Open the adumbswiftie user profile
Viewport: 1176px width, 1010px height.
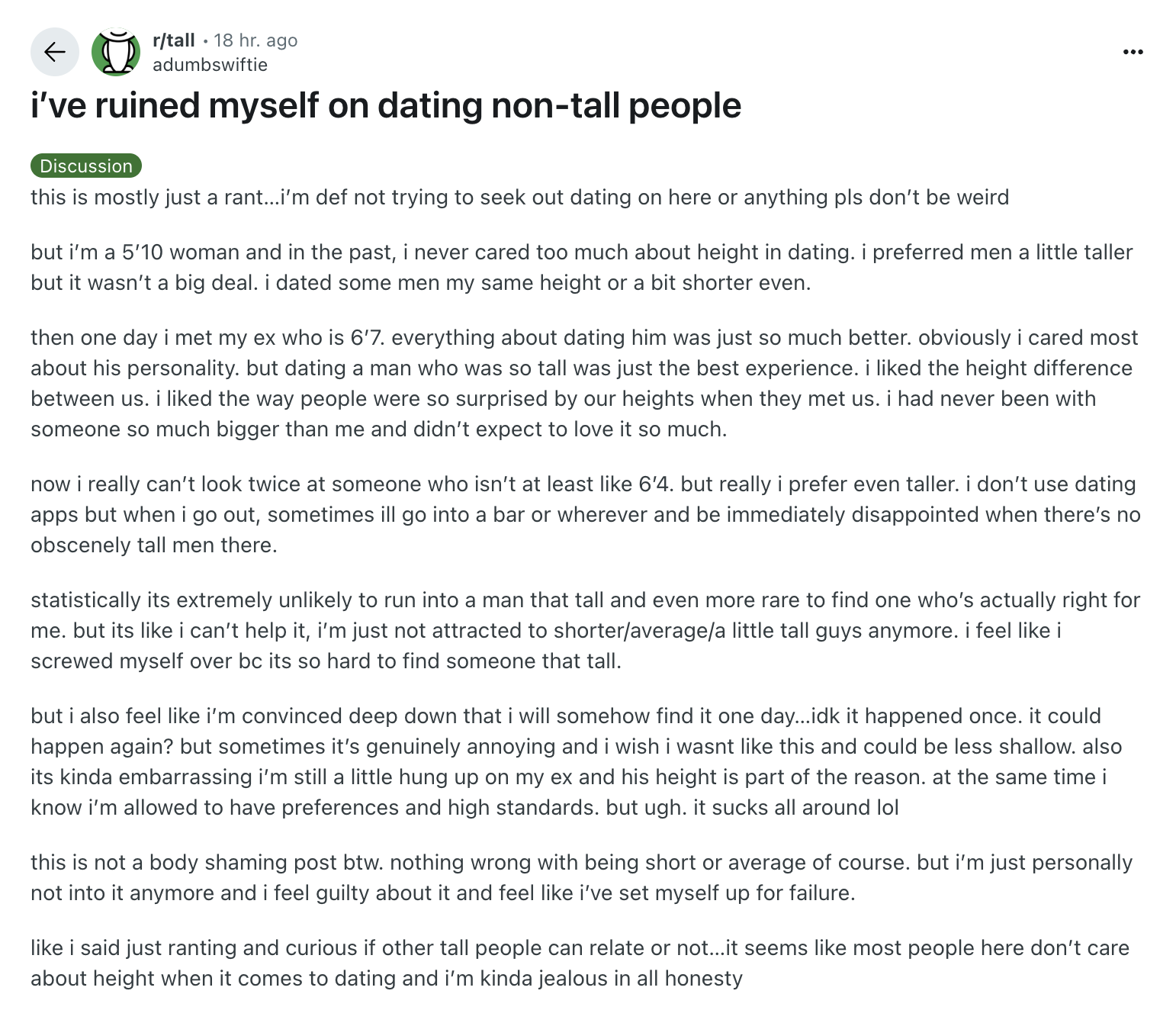[210, 65]
